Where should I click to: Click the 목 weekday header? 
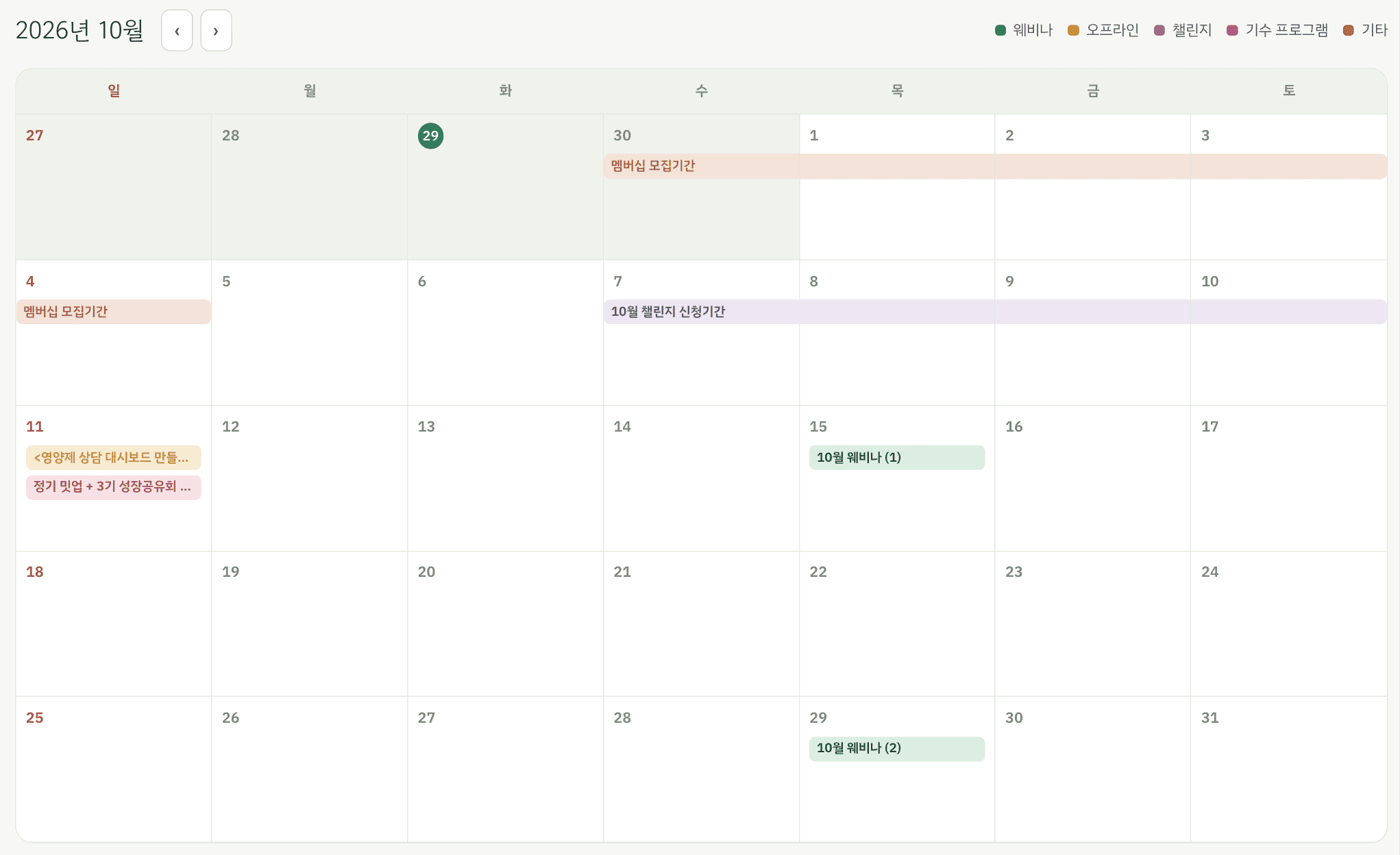[x=897, y=90]
